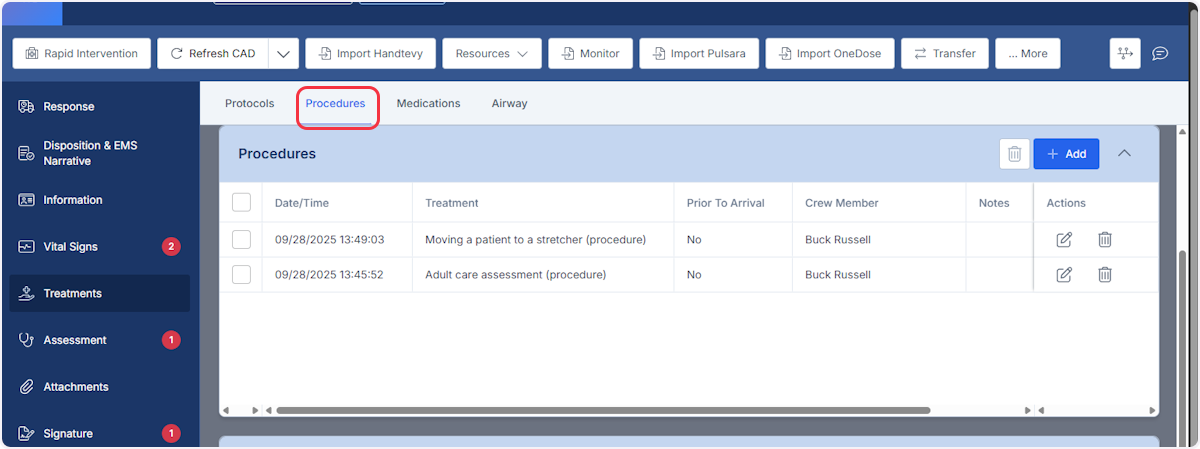Click the Response sidebar icon

point(27,107)
